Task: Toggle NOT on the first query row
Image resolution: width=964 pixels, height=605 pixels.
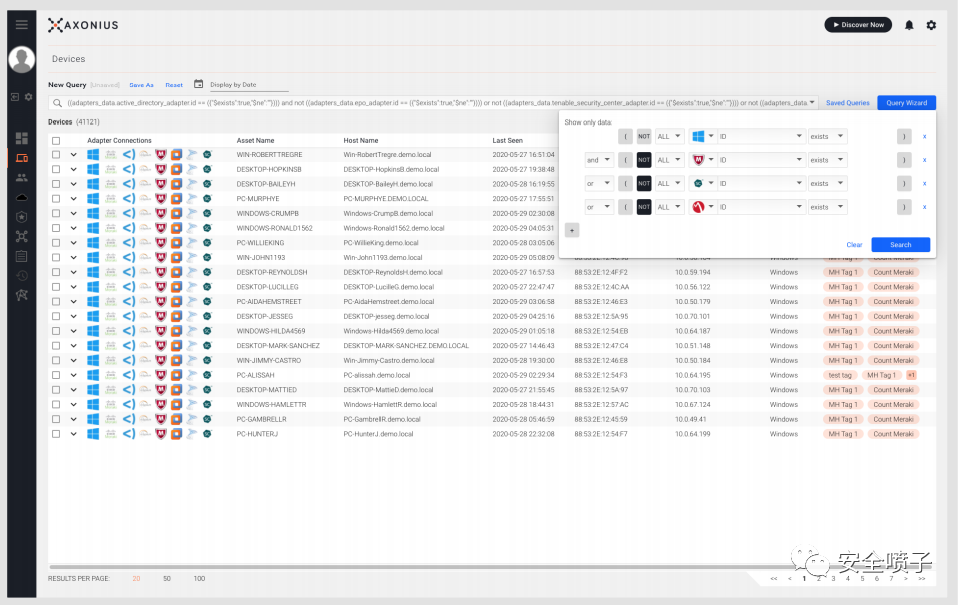Action: (644, 136)
